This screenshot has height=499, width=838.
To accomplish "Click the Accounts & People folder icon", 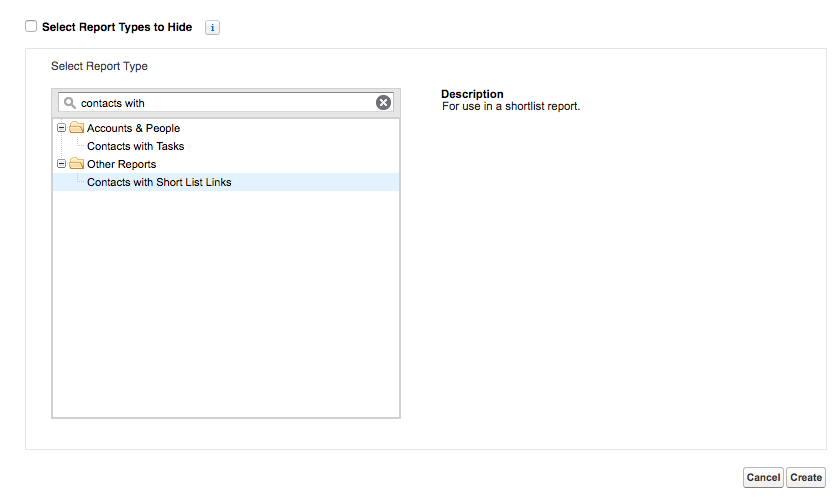I will coord(77,128).
